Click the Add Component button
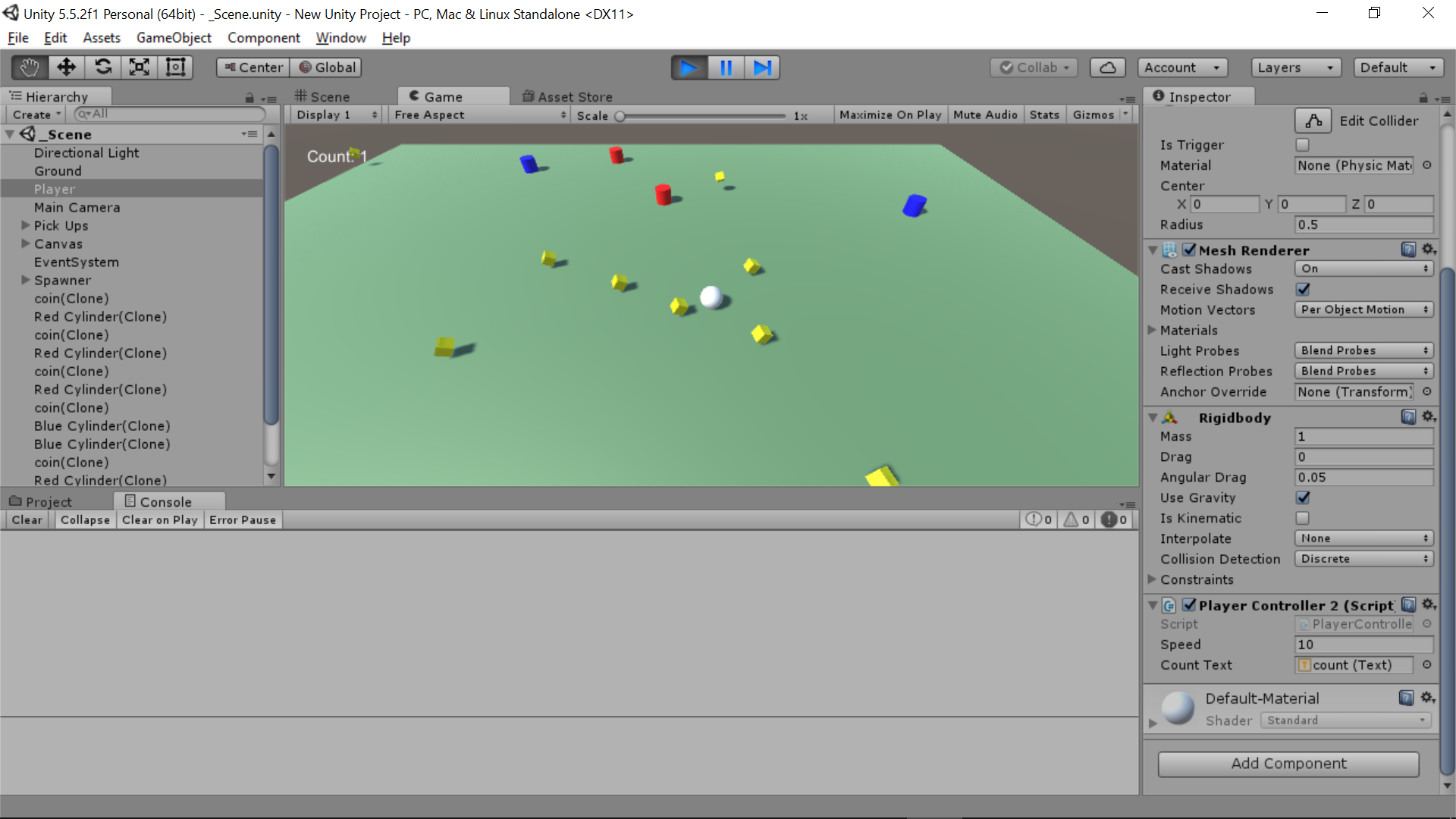The width and height of the screenshot is (1456, 819). click(1288, 764)
